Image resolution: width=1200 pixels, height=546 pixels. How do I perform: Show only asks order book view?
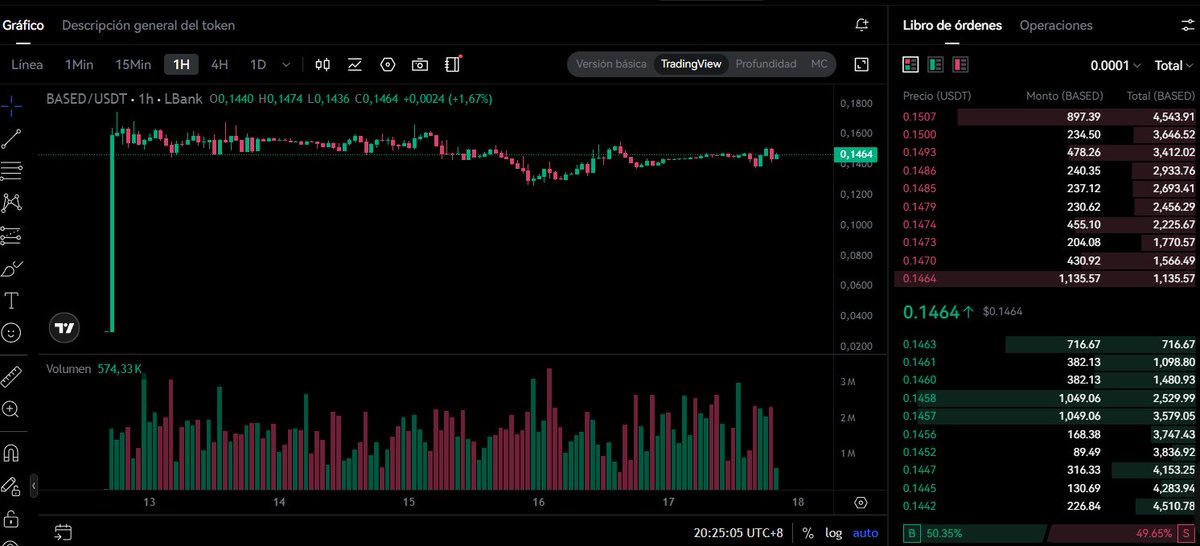[x=960, y=65]
